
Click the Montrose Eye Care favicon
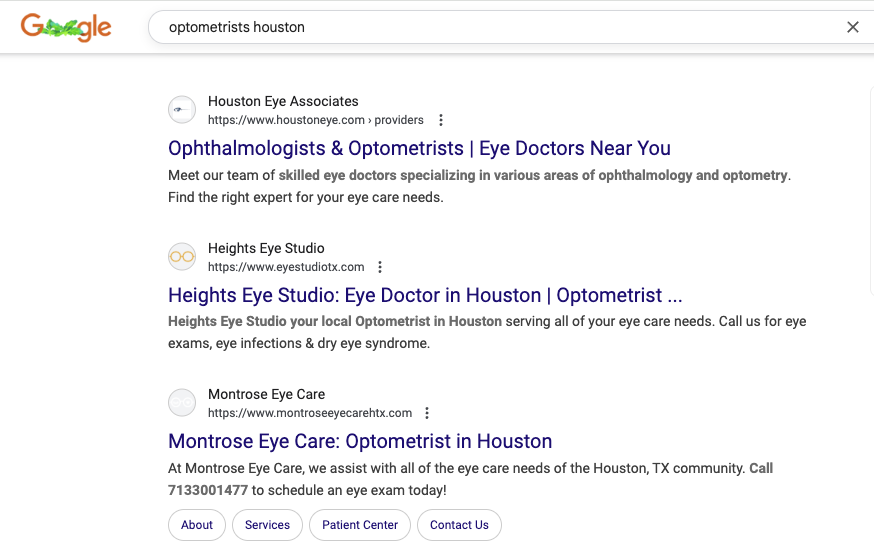[x=182, y=402]
